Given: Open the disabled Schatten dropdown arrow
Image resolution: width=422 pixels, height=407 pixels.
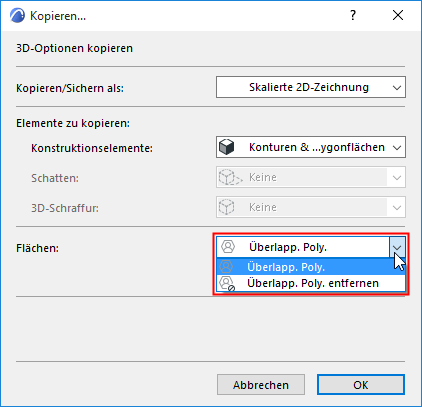Looking at the screenshot, I should pos(397,177).
